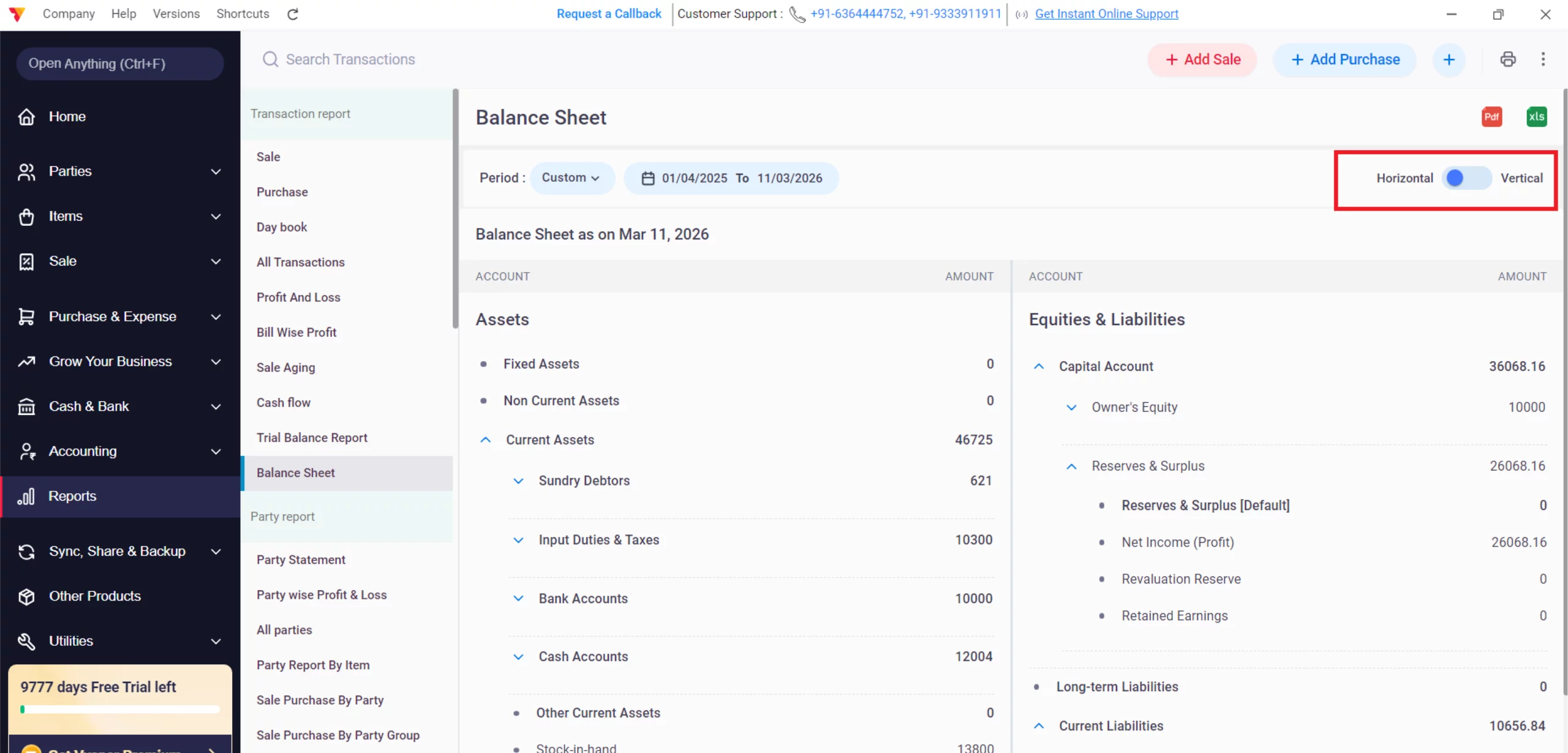Expand the Owner's Equity row
1568x753 pixels.
coord(1071,407)
